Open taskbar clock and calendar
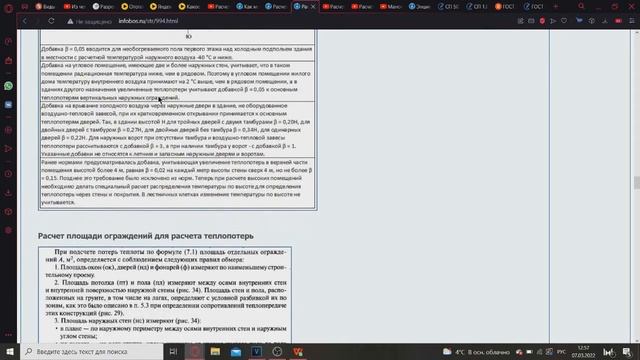The width and height of the screenshot is (640, 360). [583, 352]
